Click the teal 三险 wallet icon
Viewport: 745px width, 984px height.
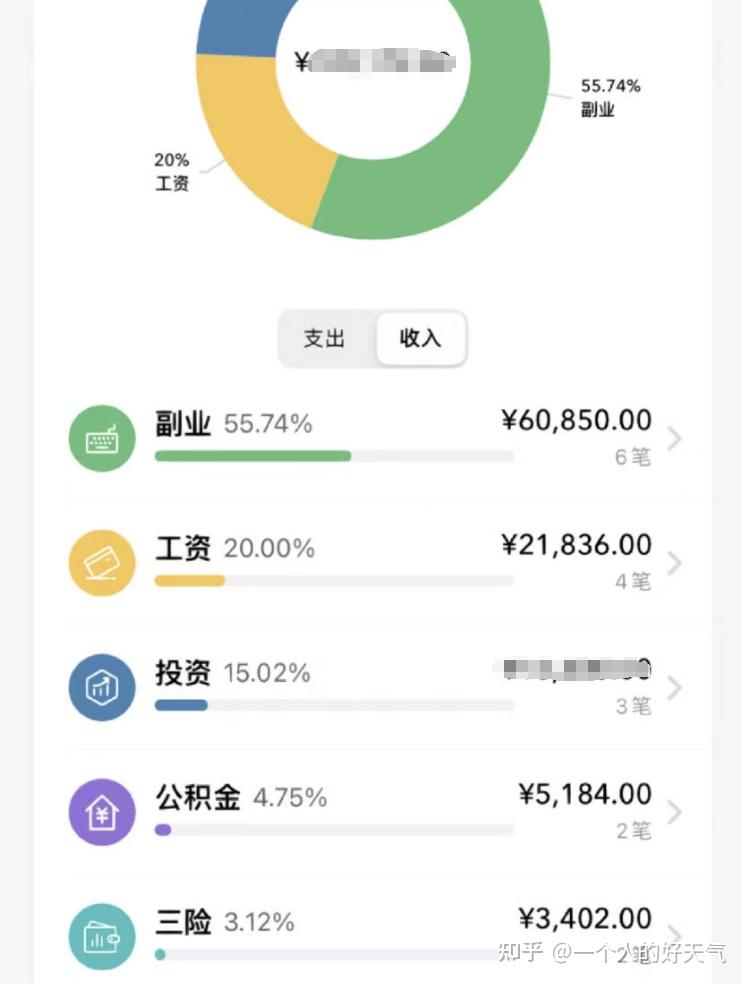(x=102, y=936)
